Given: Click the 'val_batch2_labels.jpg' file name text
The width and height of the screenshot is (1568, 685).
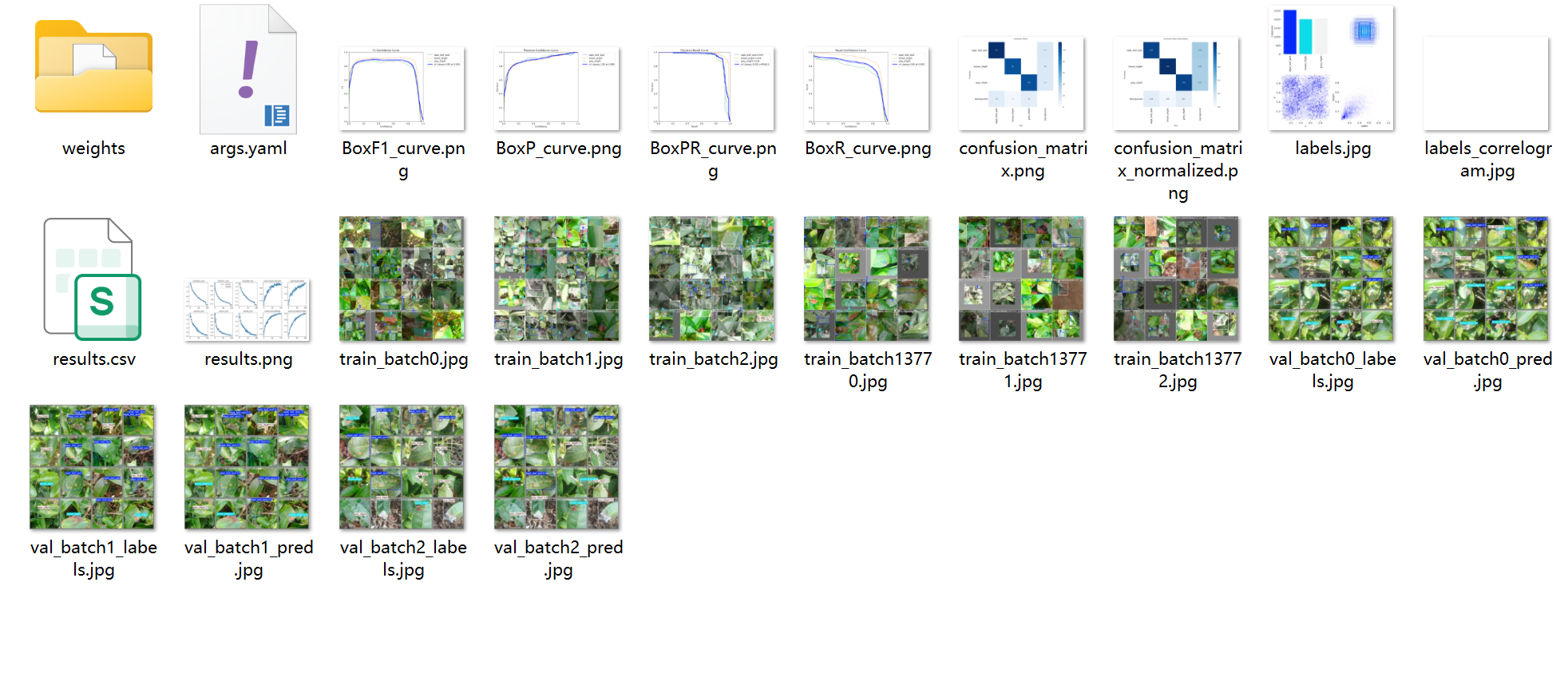Looking at the screenshot, I should tap(403, 559).
